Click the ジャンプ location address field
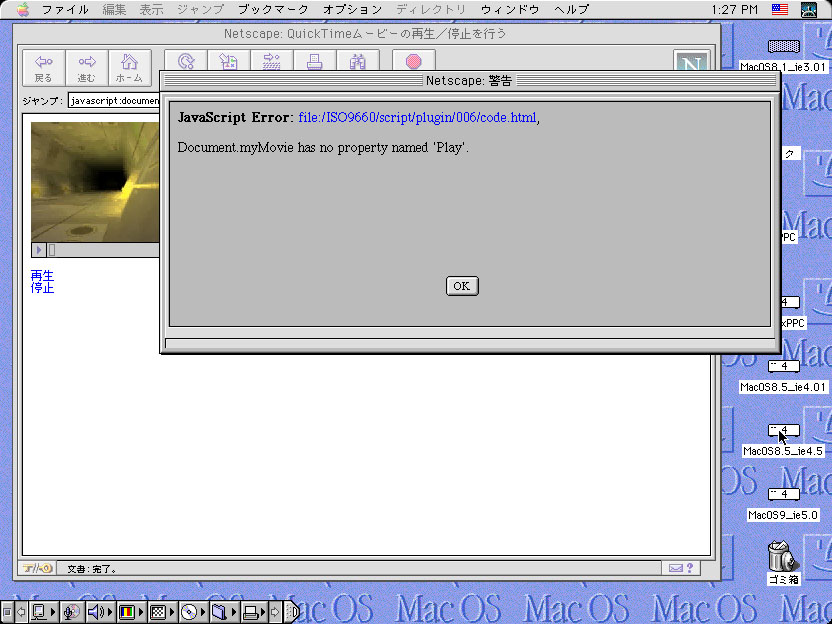The width and height of the screenshot is (832, 624). click(x=114, y=101)
